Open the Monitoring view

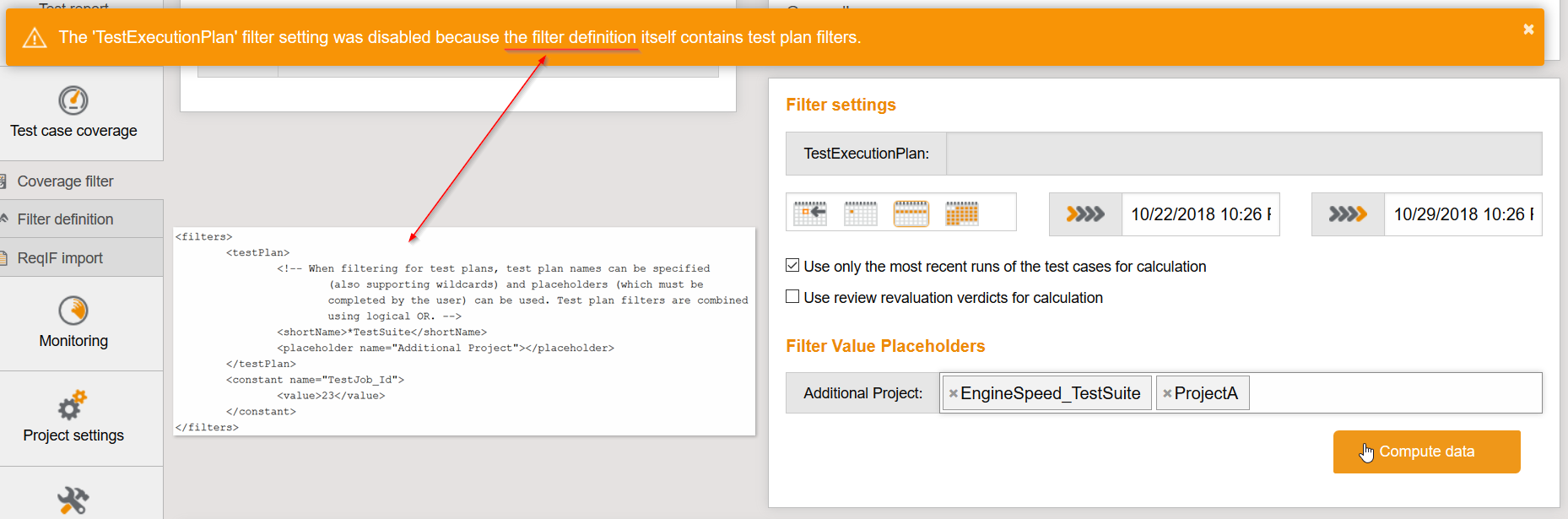73,325
